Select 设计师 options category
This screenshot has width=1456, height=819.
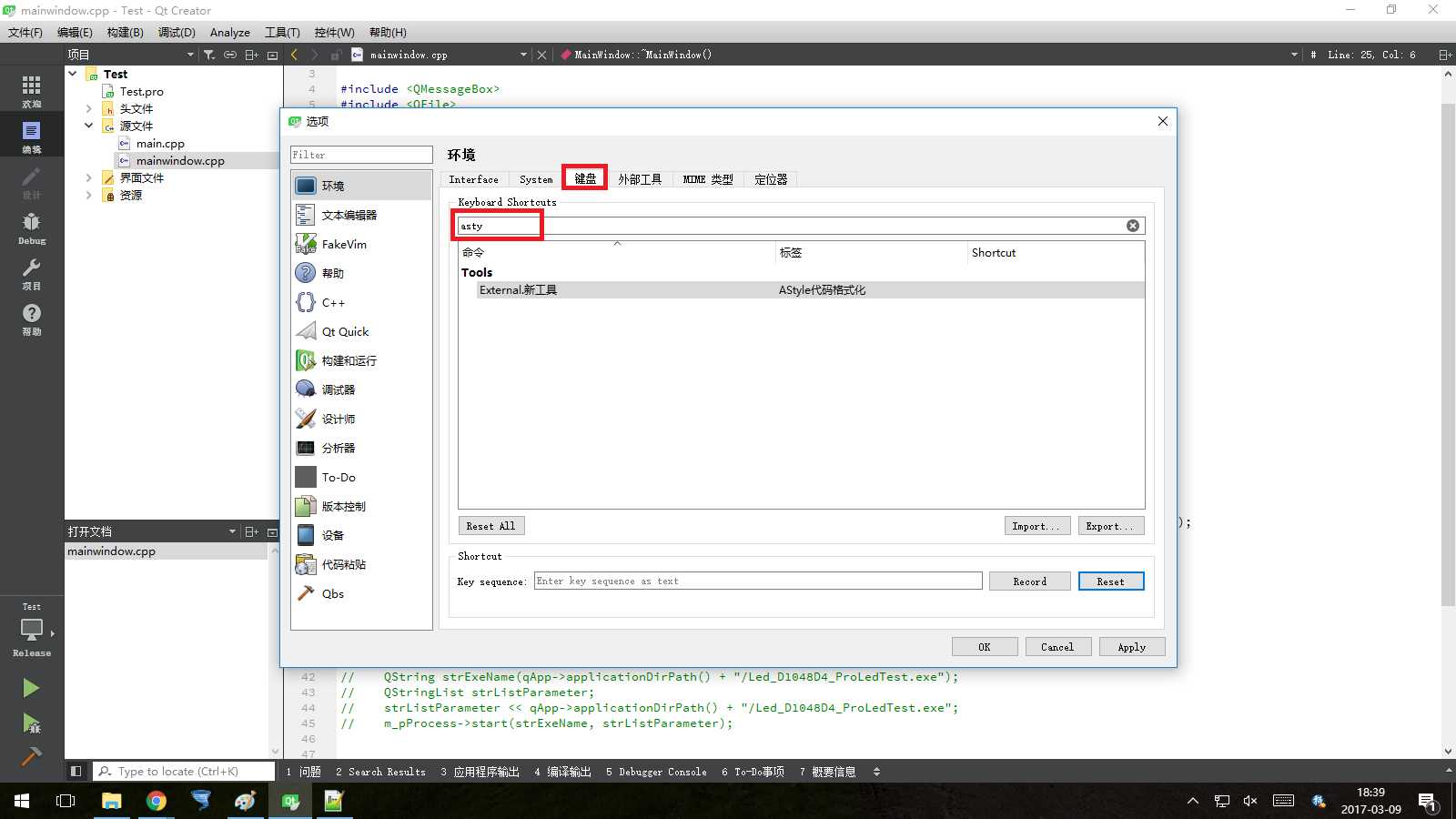click(361, 419)
